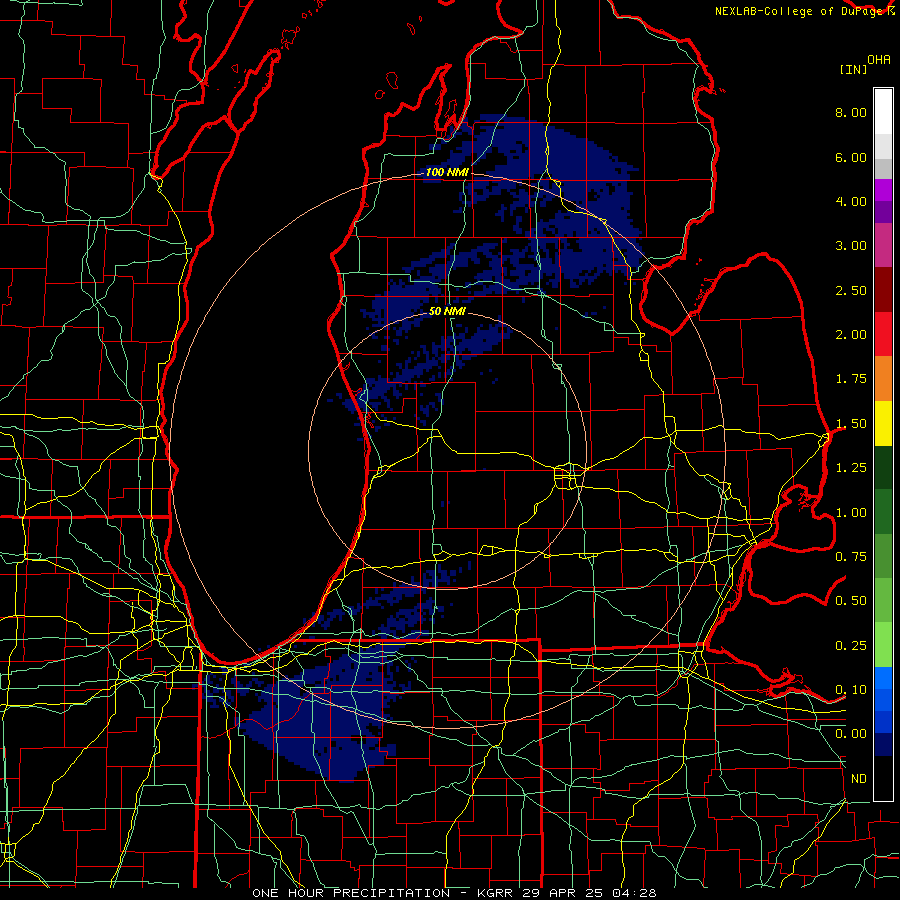Screen dimensions: 900x900
Task: Click the white swatch atop the legend
Action: point(883,112)
